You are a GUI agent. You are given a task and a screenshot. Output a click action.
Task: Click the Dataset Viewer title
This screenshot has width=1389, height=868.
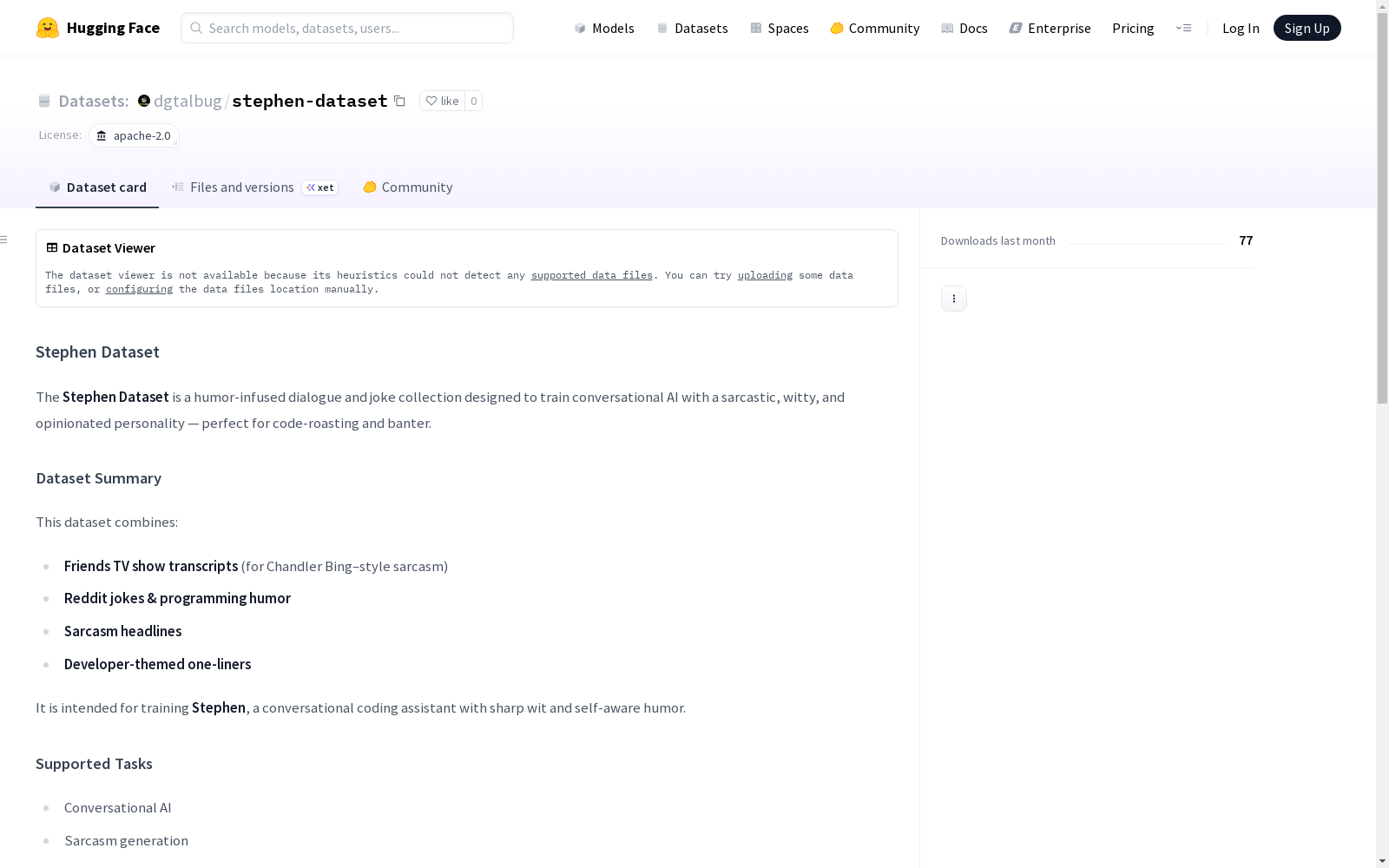click(109, 248)
